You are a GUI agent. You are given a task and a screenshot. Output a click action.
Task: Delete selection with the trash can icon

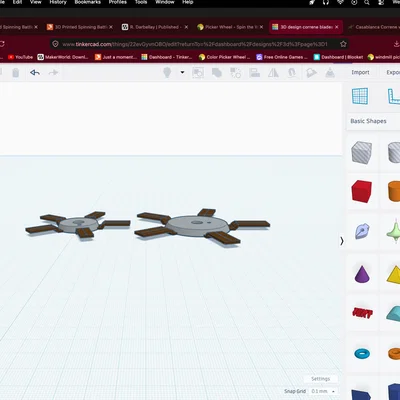click(16, 72)
